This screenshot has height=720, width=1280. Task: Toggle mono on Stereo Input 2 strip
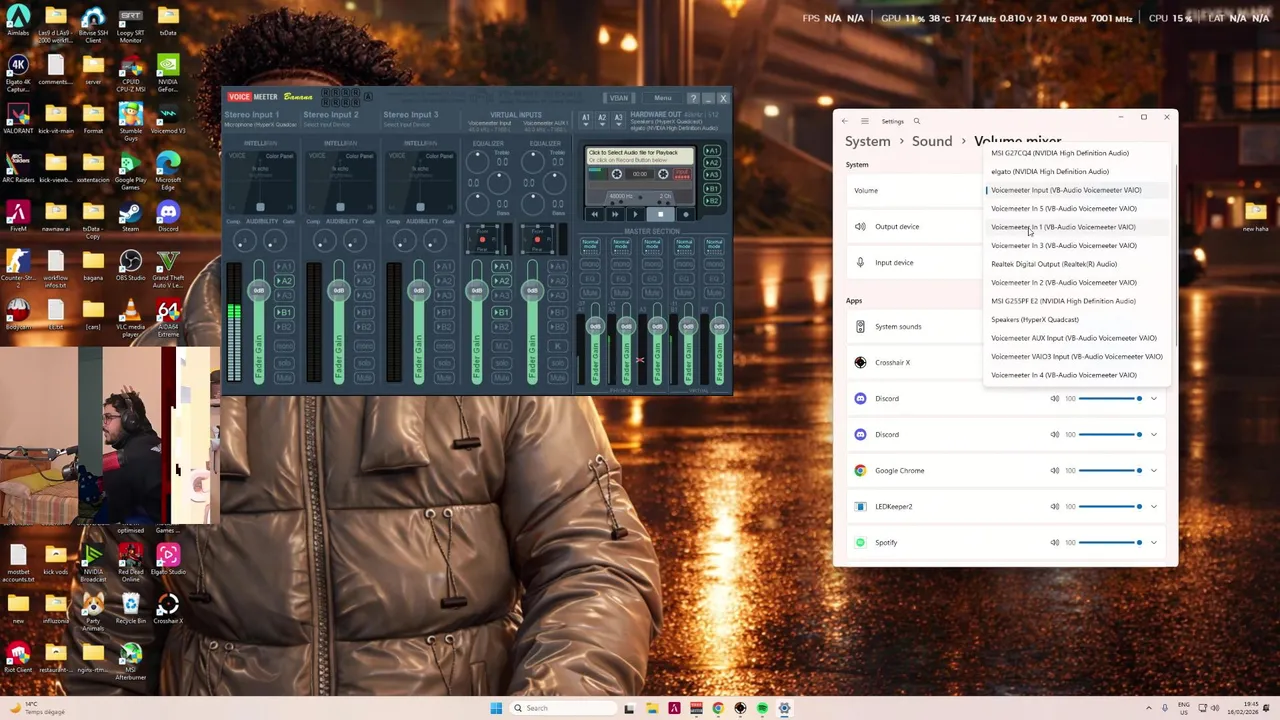[364, 345]
